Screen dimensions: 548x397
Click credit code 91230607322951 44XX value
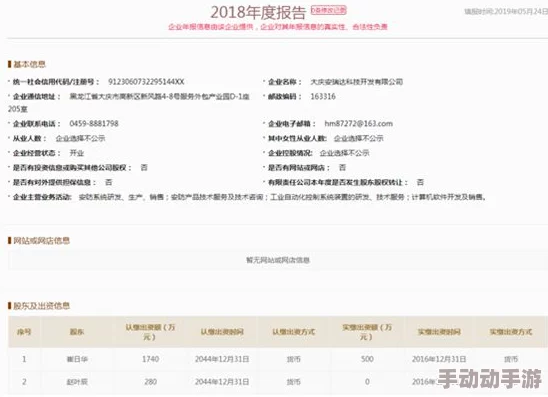146,82
